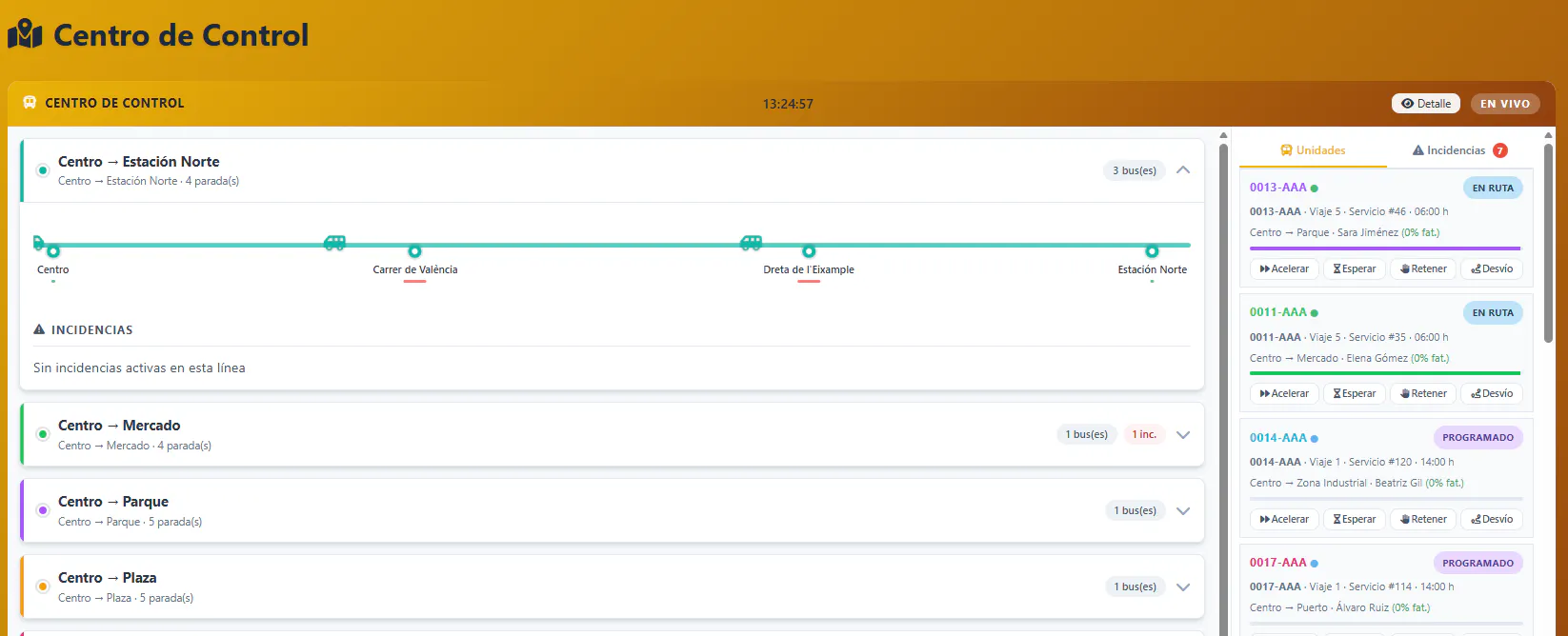Toggle the Detalle eye view button
The height and width of the screenshot is (636, 1568).
click(1426, 104)
